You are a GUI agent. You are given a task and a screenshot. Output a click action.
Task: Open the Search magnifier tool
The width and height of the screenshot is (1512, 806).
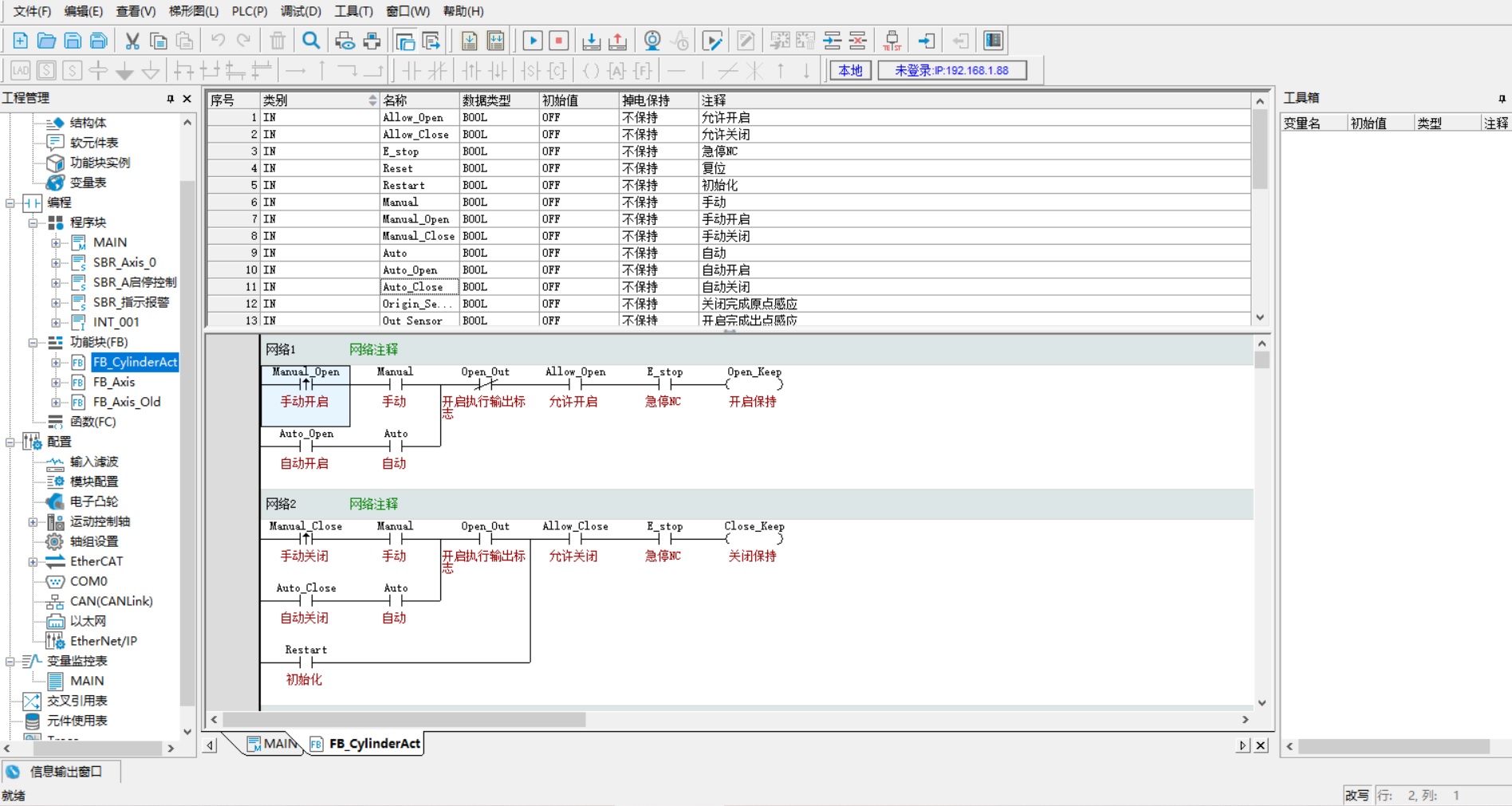point(311,41)
